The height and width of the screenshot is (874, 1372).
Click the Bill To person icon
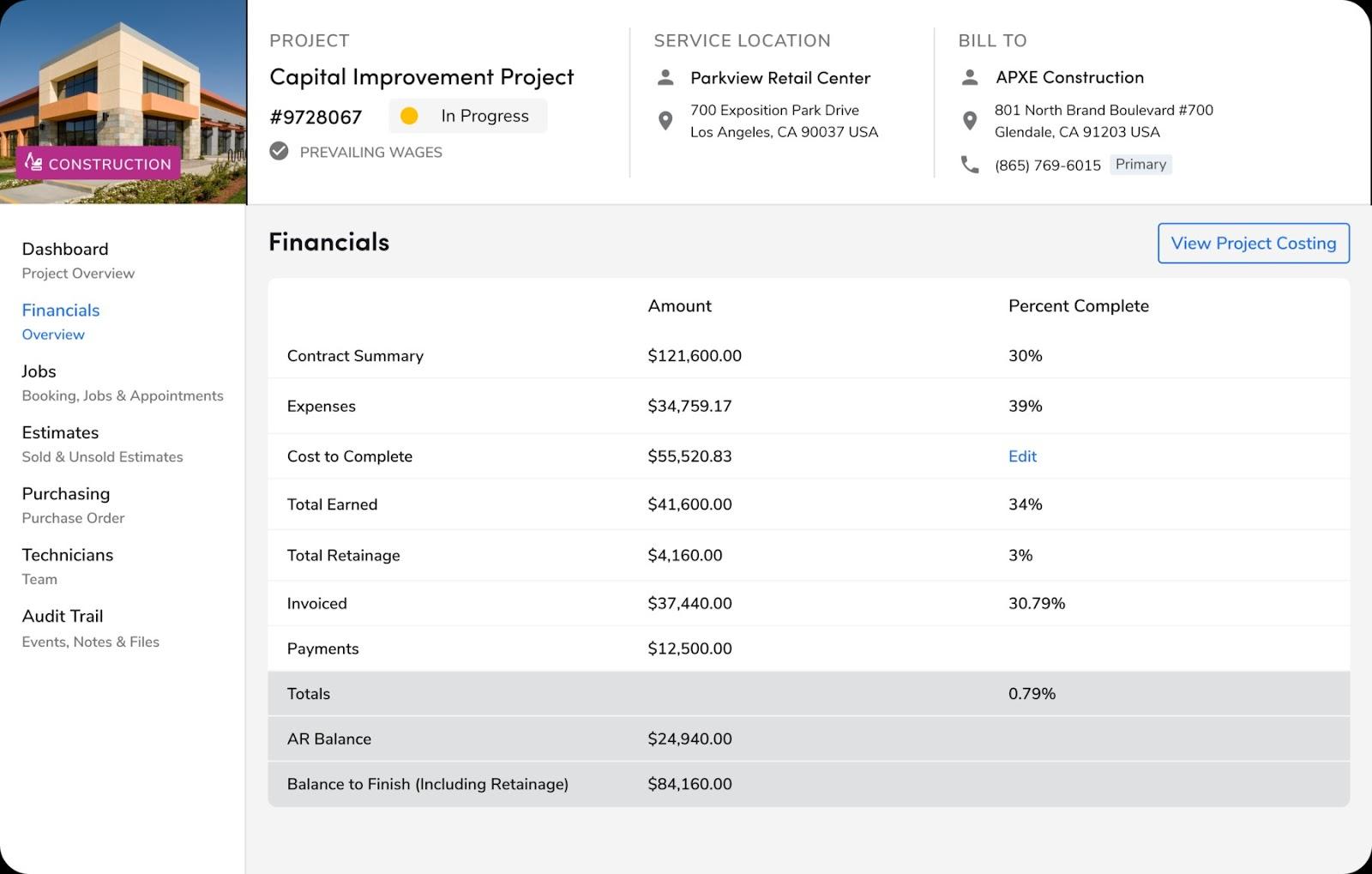pos(970,78)
